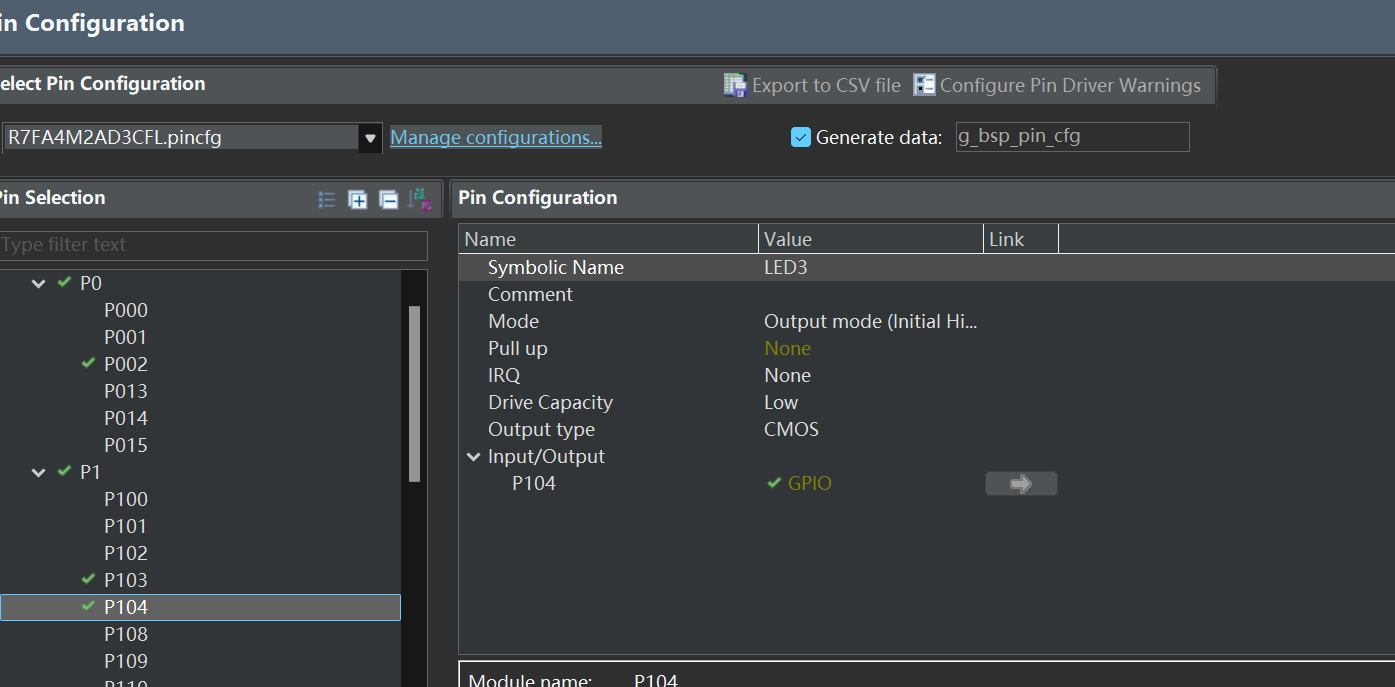This screenshot has width=1395, height=687.
Task: Select pin P015 in the tree
Action: pyautogui.click(x=126, y=446)
